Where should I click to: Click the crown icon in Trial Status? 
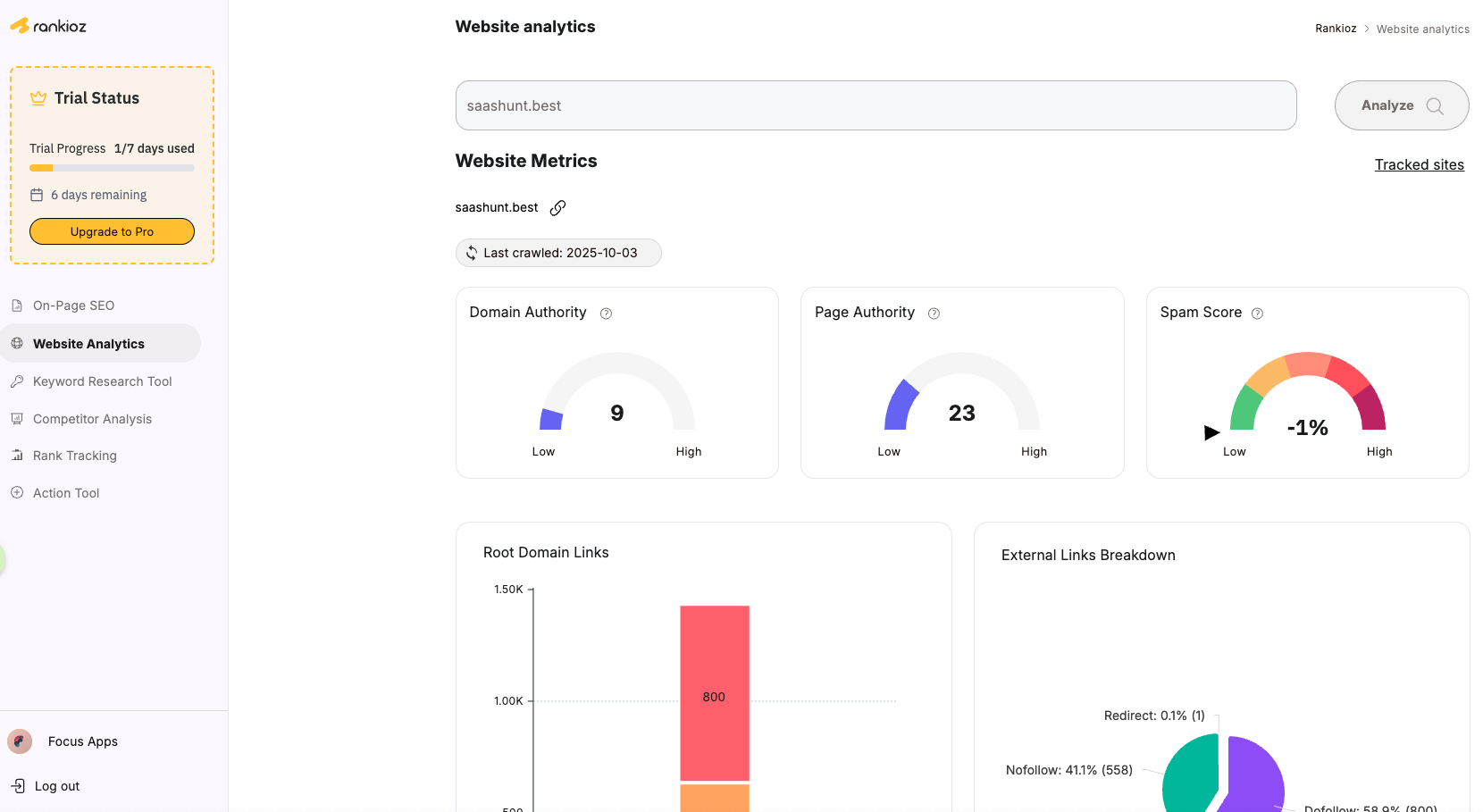click(38, 98)
